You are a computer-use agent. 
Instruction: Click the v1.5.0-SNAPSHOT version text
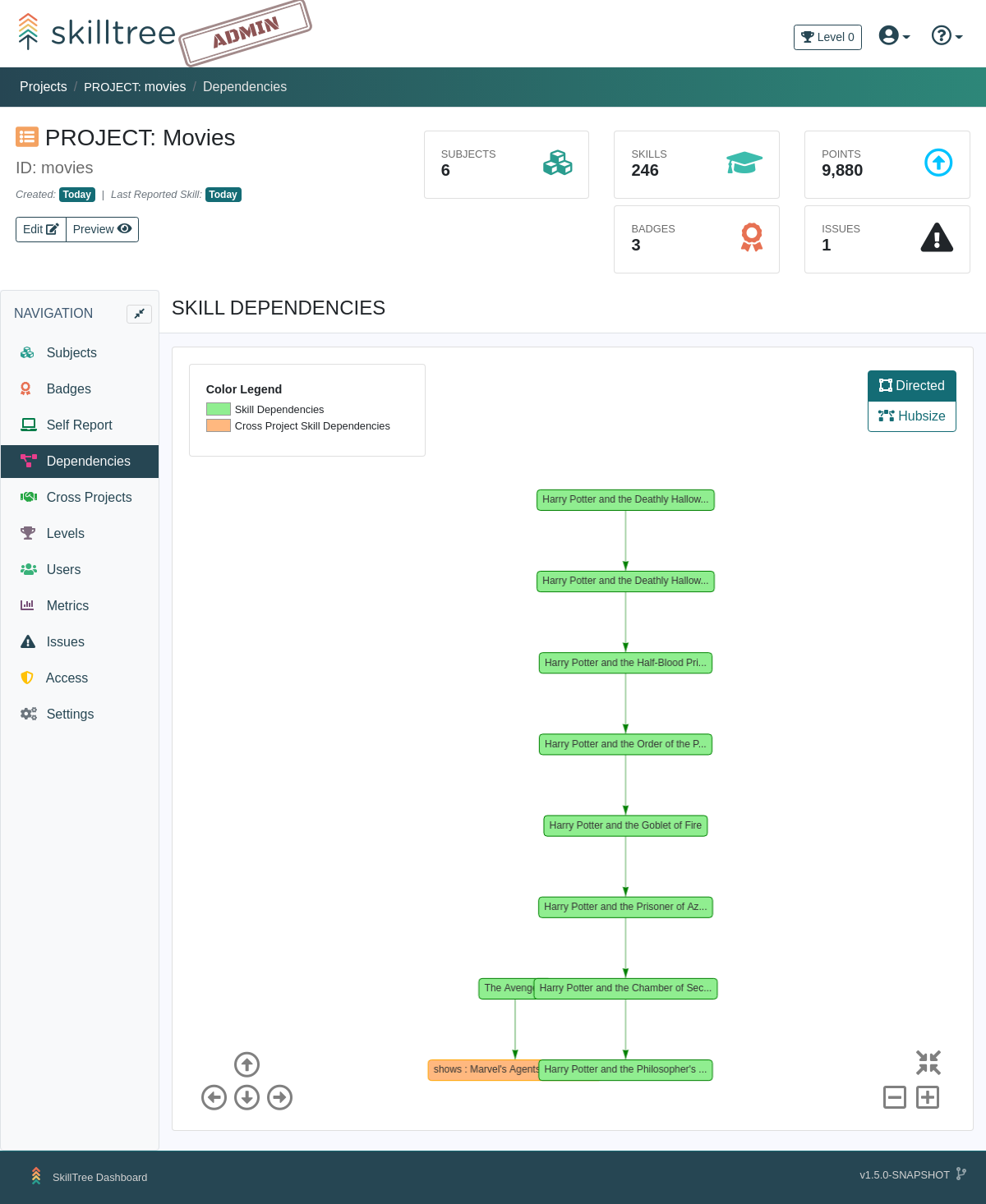[905, 1175]
